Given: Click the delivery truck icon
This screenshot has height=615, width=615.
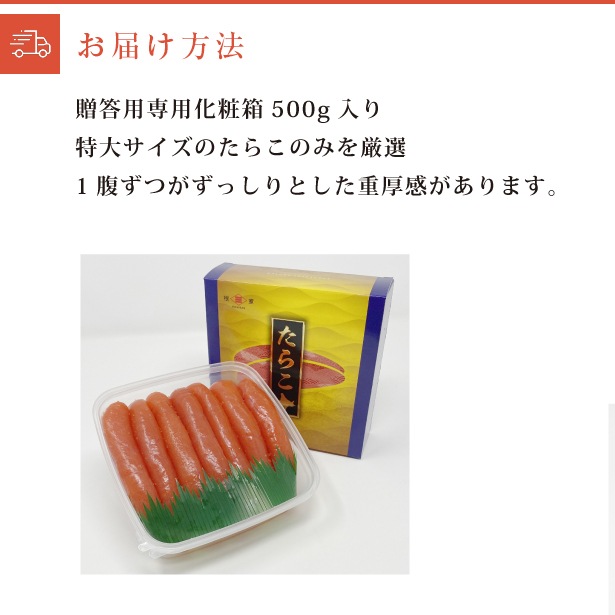Looking at the screenshot, I should pyautogui.click(x=30, y=44).
